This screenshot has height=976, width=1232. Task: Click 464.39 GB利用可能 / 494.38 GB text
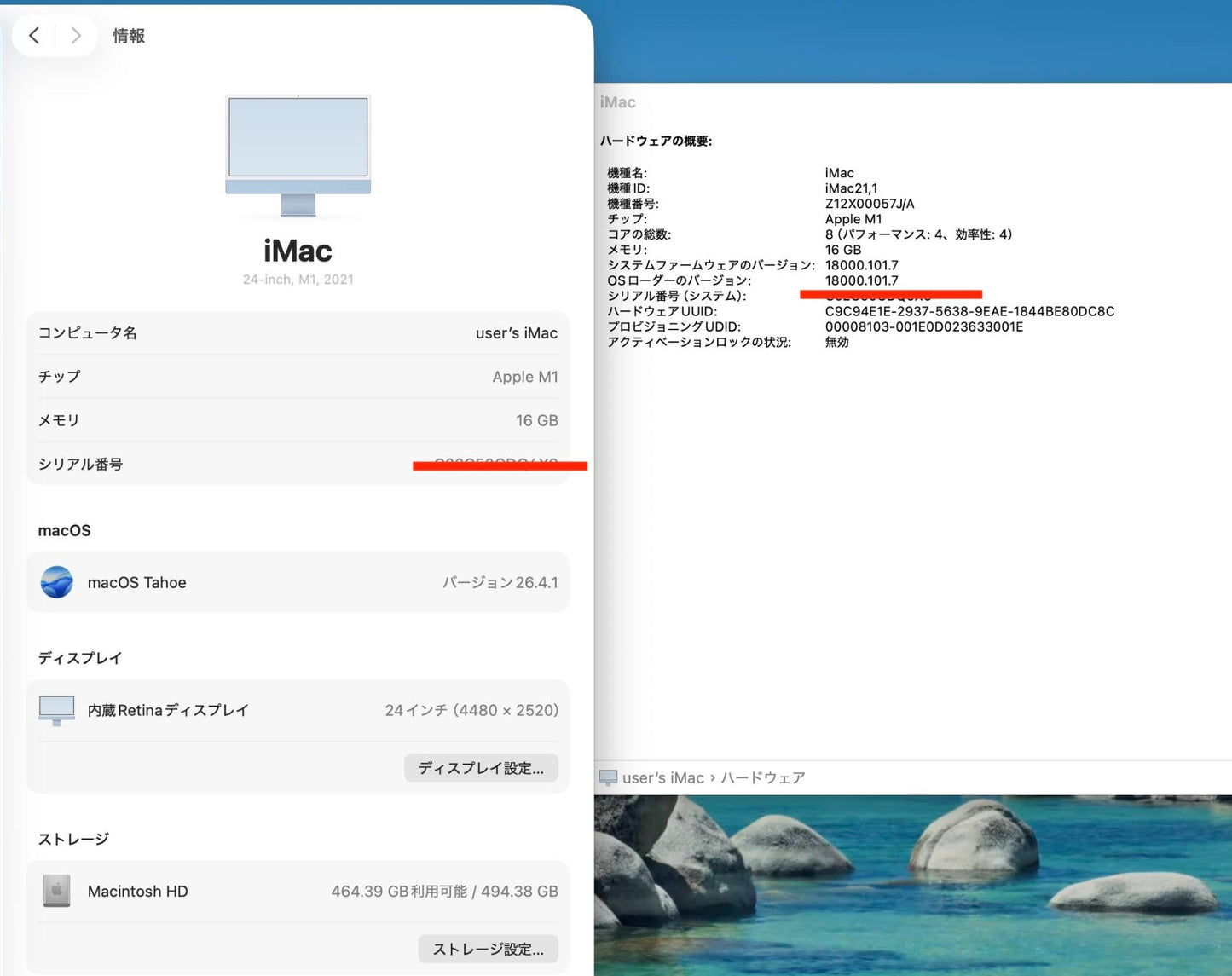[444, 892]
